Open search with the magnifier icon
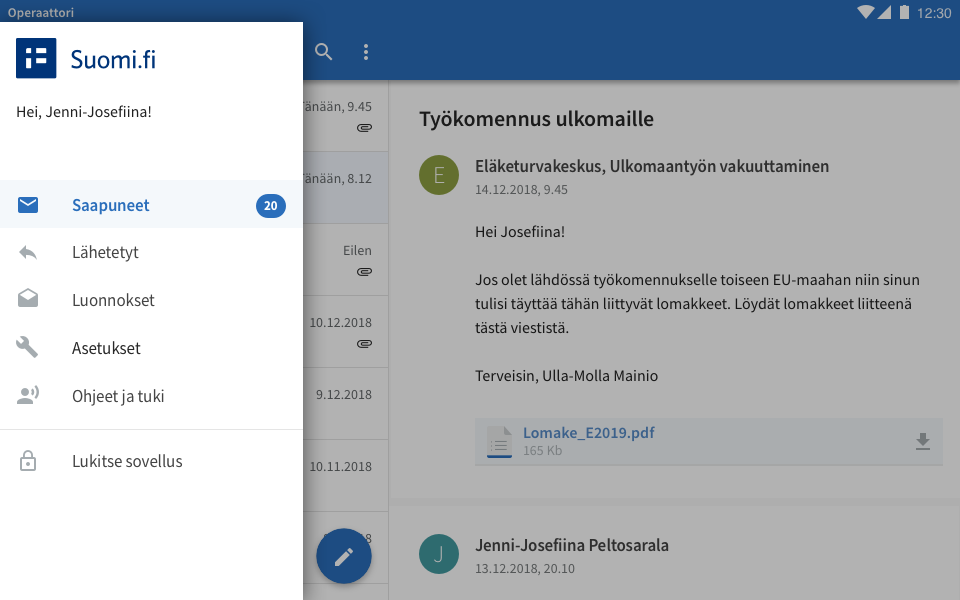960x600 pixels. [323, 52]
